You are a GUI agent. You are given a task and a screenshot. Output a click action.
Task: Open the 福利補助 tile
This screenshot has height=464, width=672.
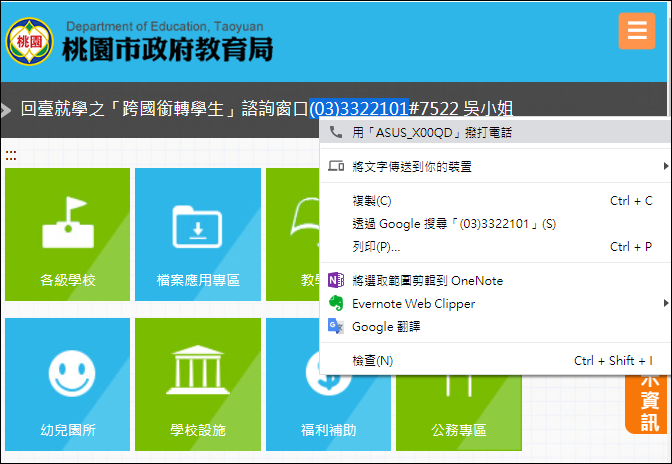click(328, 413)
